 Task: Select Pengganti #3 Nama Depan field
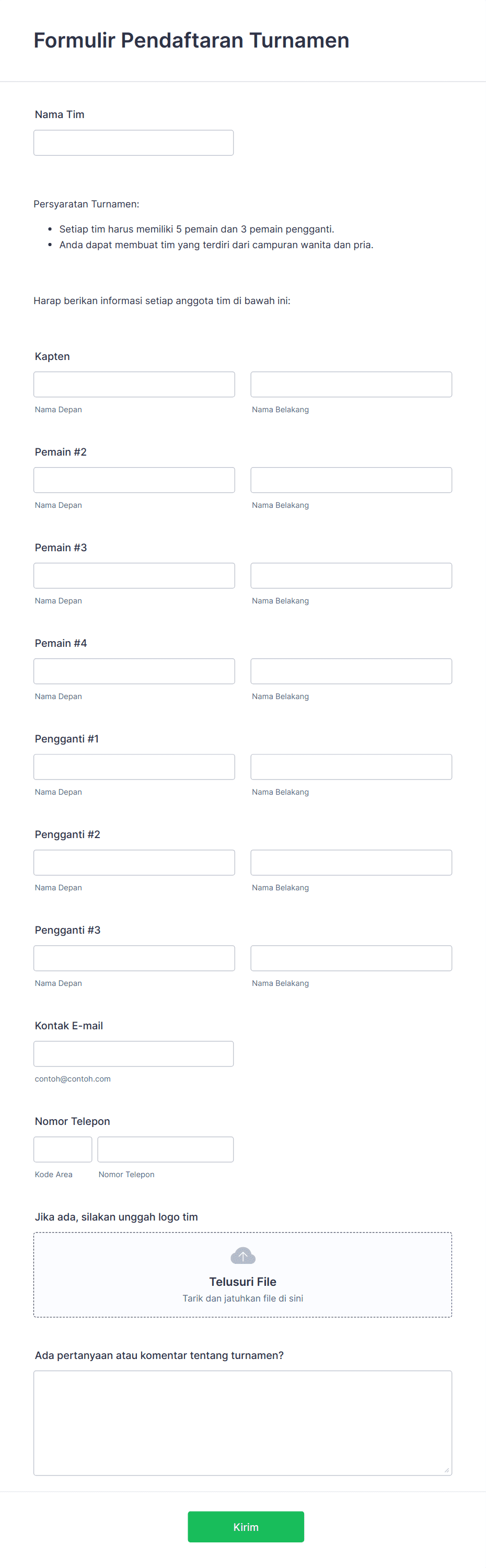pyautogui.click(x=134, y=958)
